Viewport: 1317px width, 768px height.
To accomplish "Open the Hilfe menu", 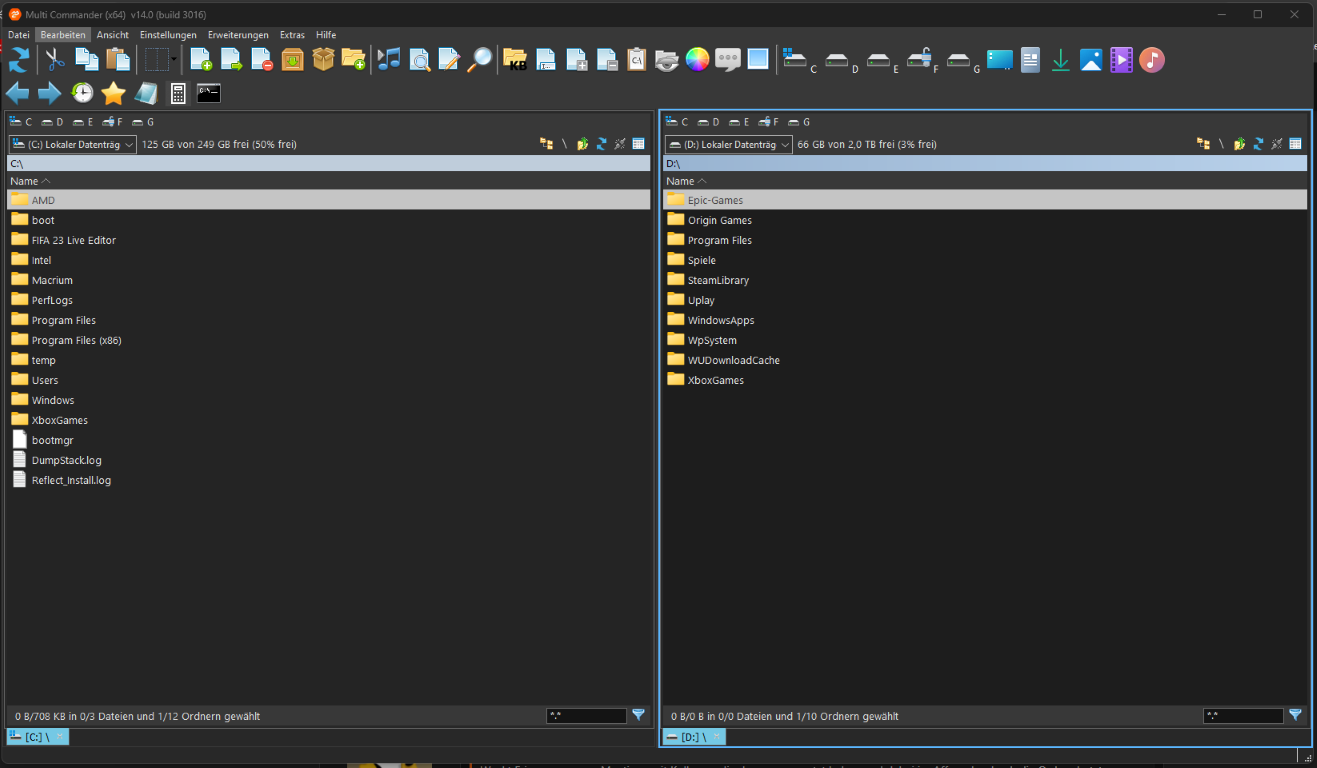I will (x=326, y=35).
